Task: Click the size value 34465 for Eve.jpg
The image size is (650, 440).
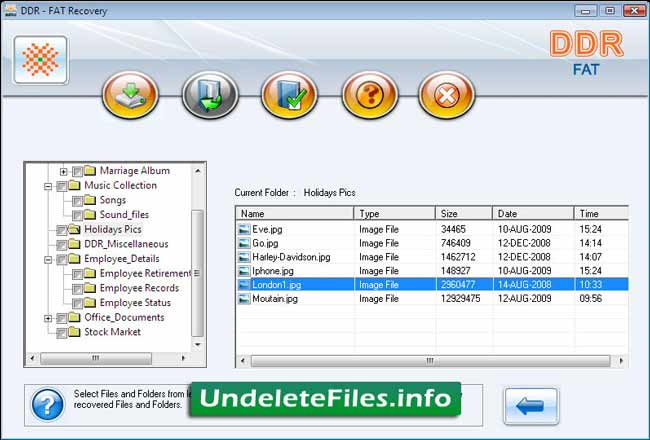Action: click(x=453, y=229)
